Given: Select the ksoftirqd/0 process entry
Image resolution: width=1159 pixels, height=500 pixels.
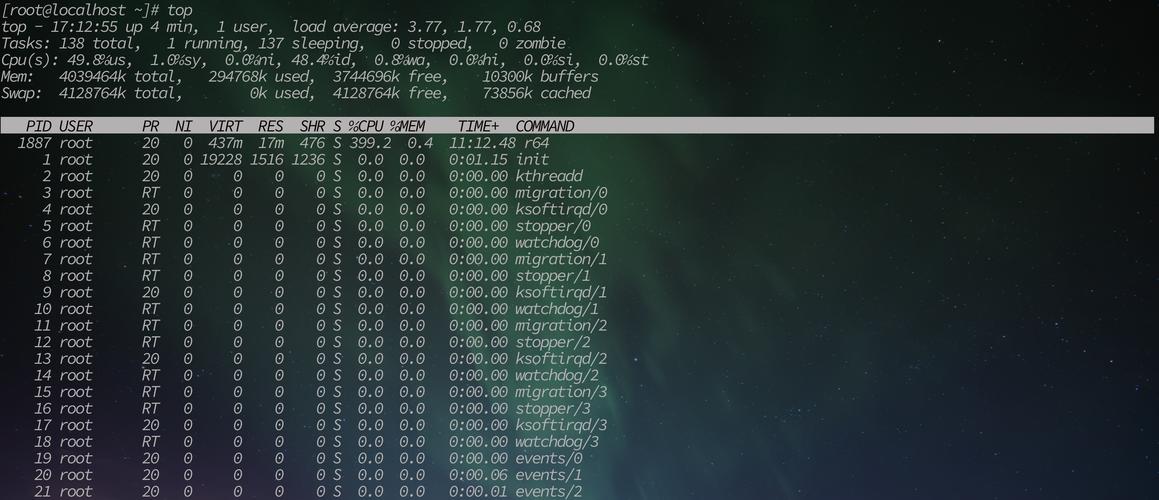Looking at the screenshot, I should click(561, 209).
